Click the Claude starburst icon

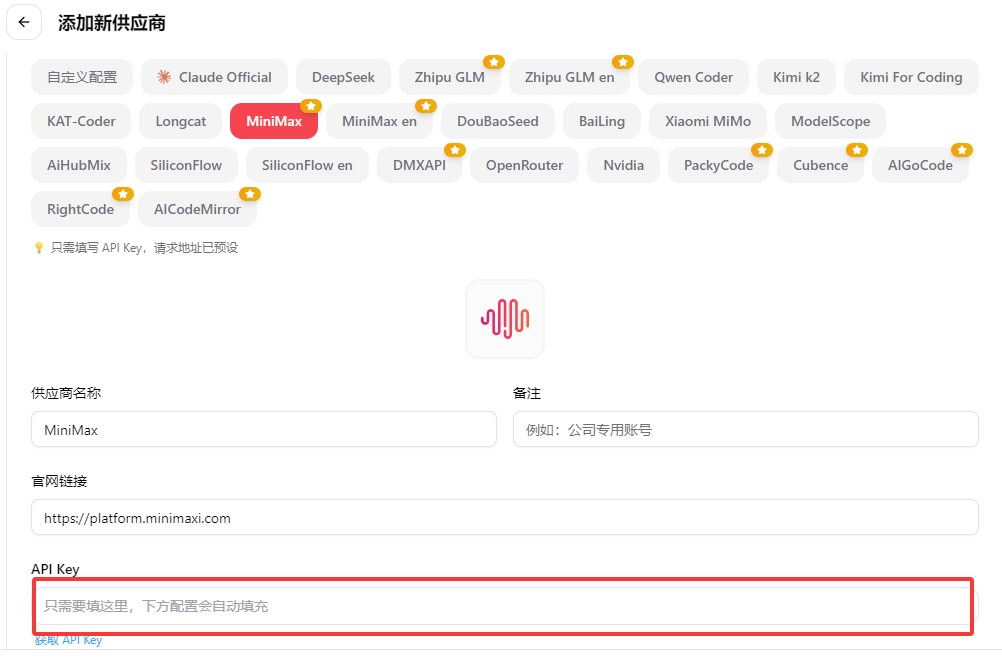[x=164, y=77]
